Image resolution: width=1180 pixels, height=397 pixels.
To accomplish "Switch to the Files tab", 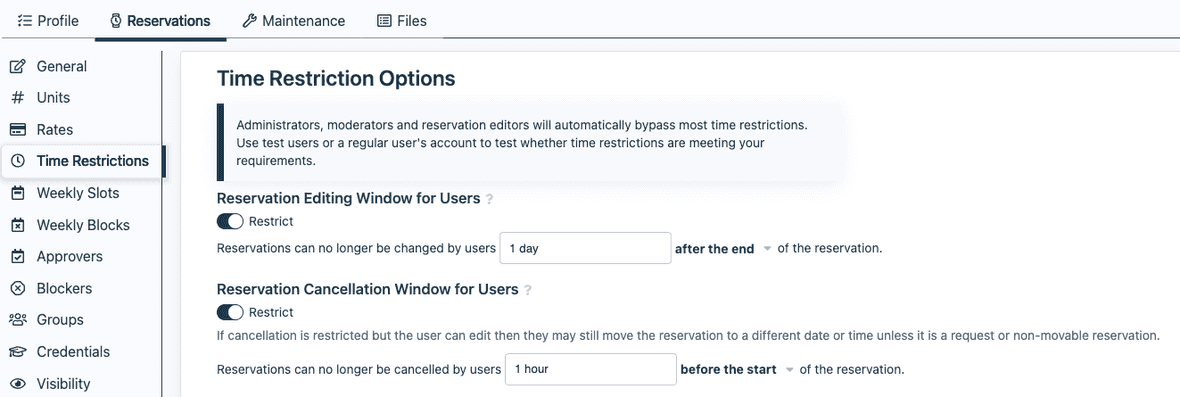I will pyautogui.click(x=402, y=21).
